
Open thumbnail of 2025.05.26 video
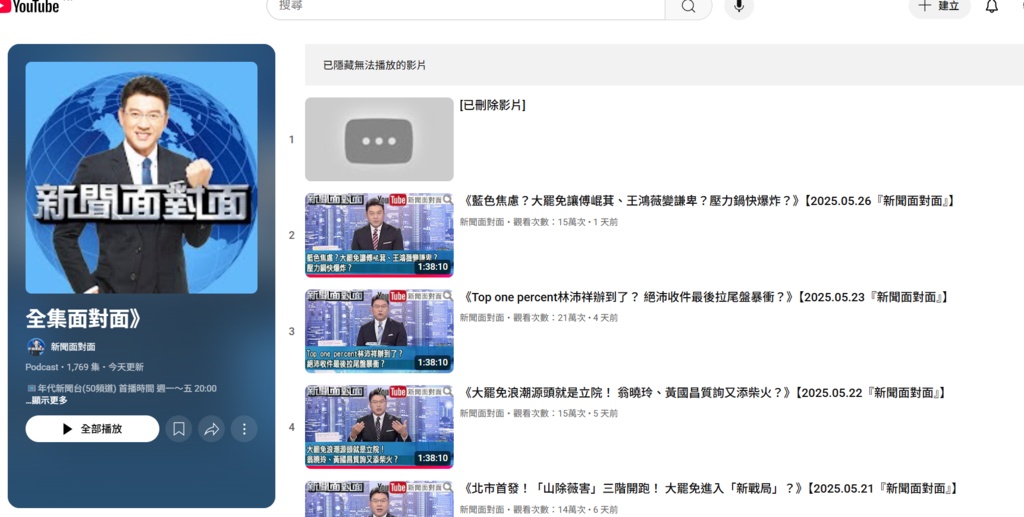[x=379, y=235]
